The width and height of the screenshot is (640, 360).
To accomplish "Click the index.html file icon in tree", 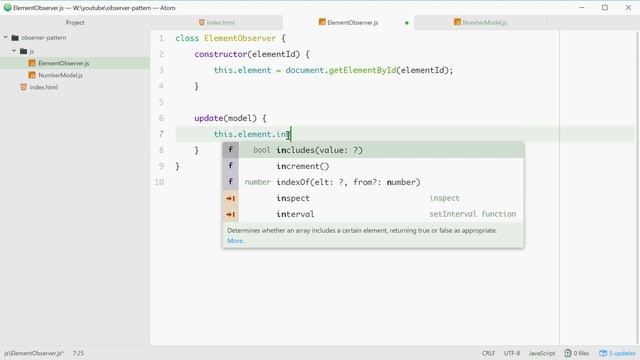I will (x=24, y=87).
